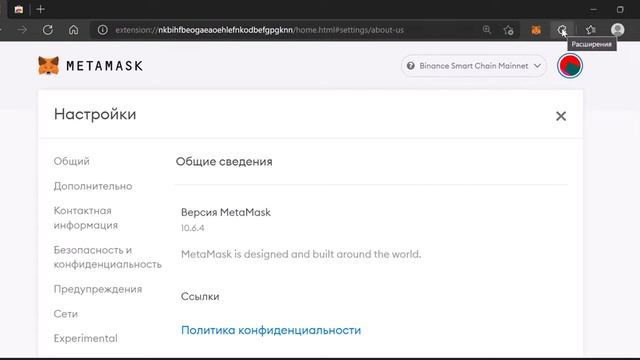Open the favorites list icon
This screenshot has width=640, height=360.
pyautogui.click(x=591, y=29)
